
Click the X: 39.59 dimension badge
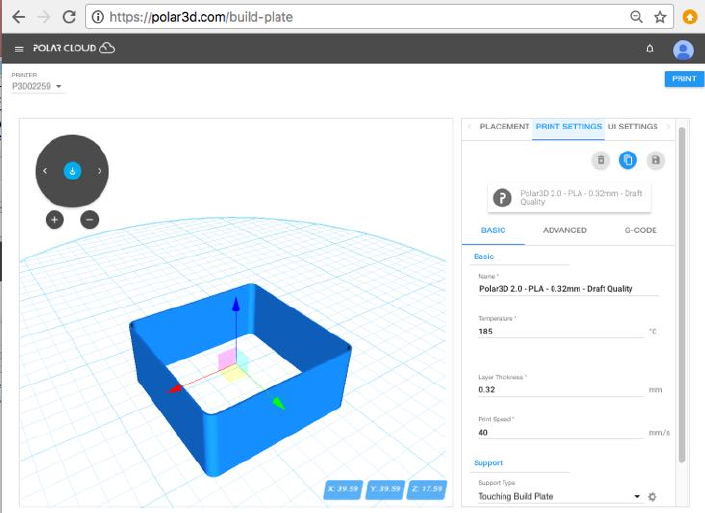click(343, 489)
